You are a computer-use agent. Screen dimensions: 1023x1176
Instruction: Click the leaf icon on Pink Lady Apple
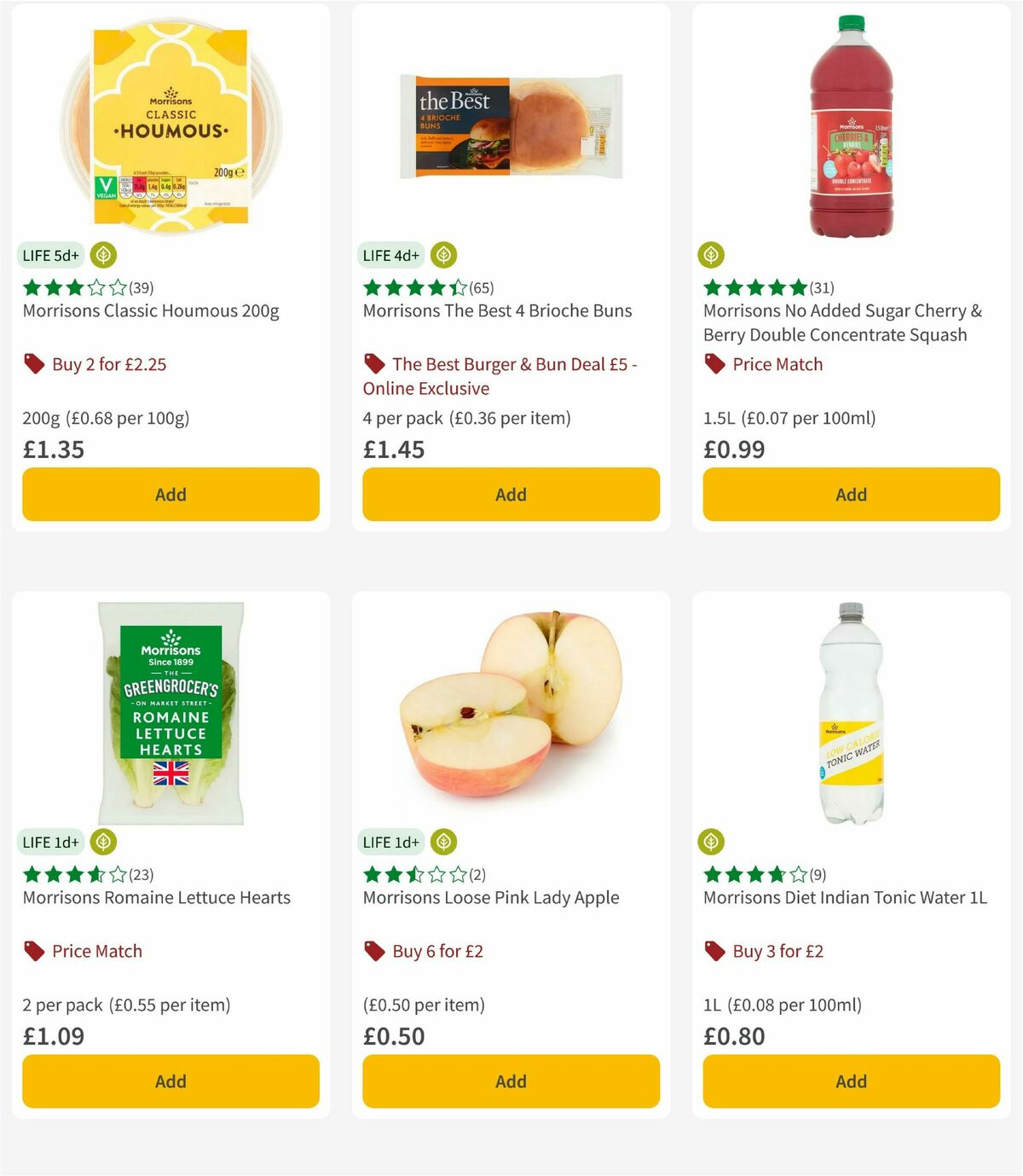coord(443,842)
